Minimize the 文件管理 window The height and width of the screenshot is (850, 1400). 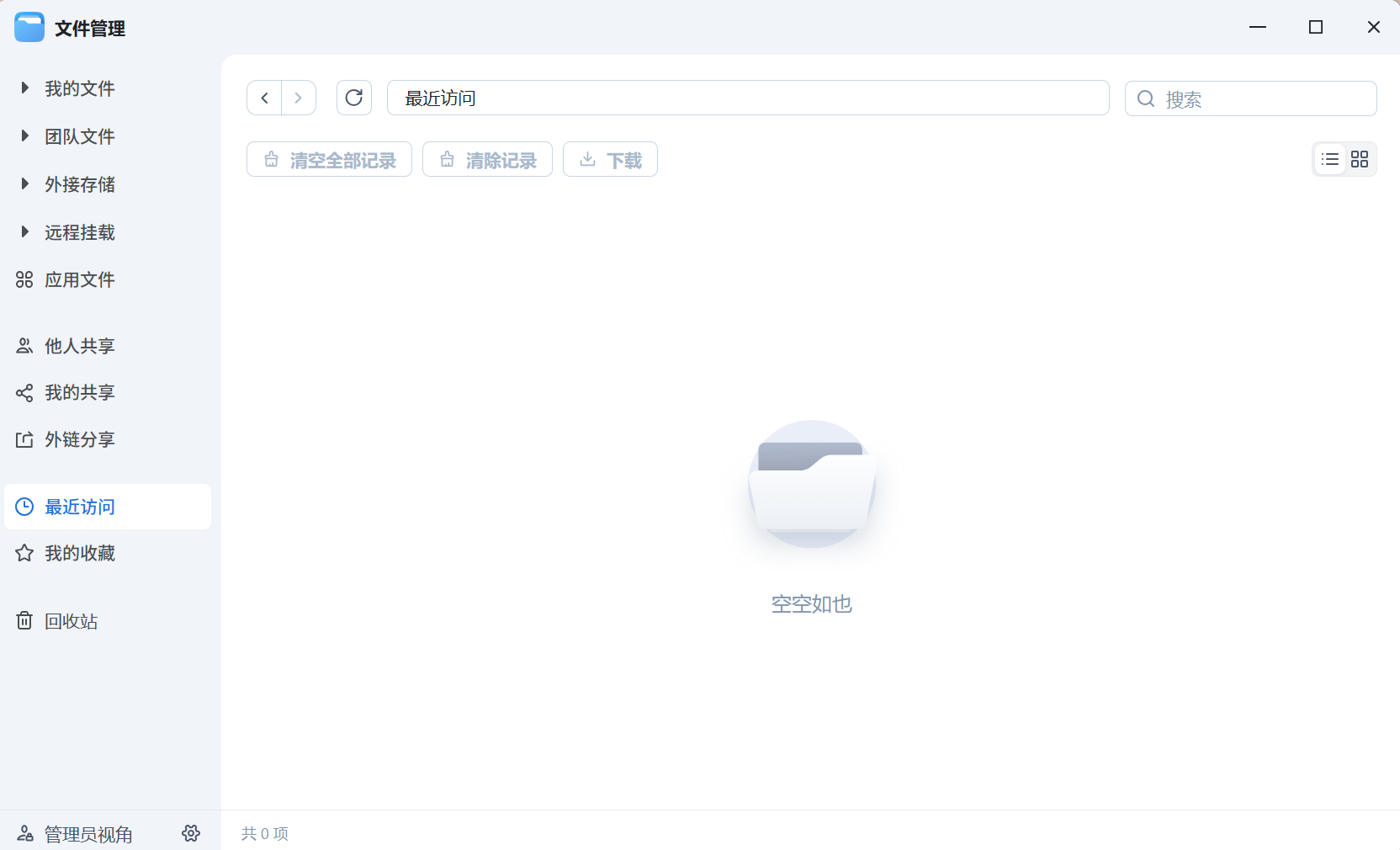click(1258, 27)
